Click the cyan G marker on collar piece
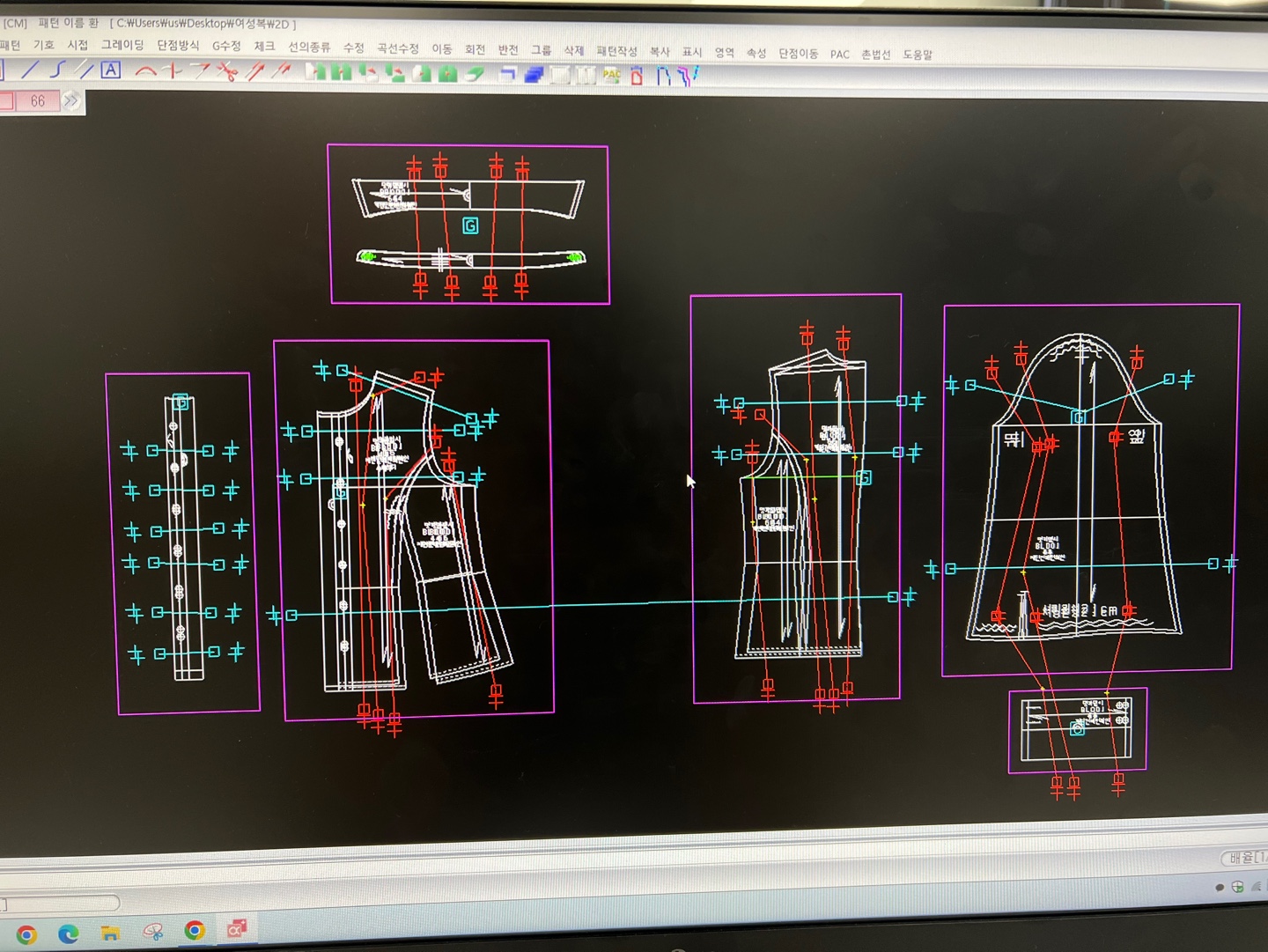This screenshot has width=1268, height=952. coord(470,226)
